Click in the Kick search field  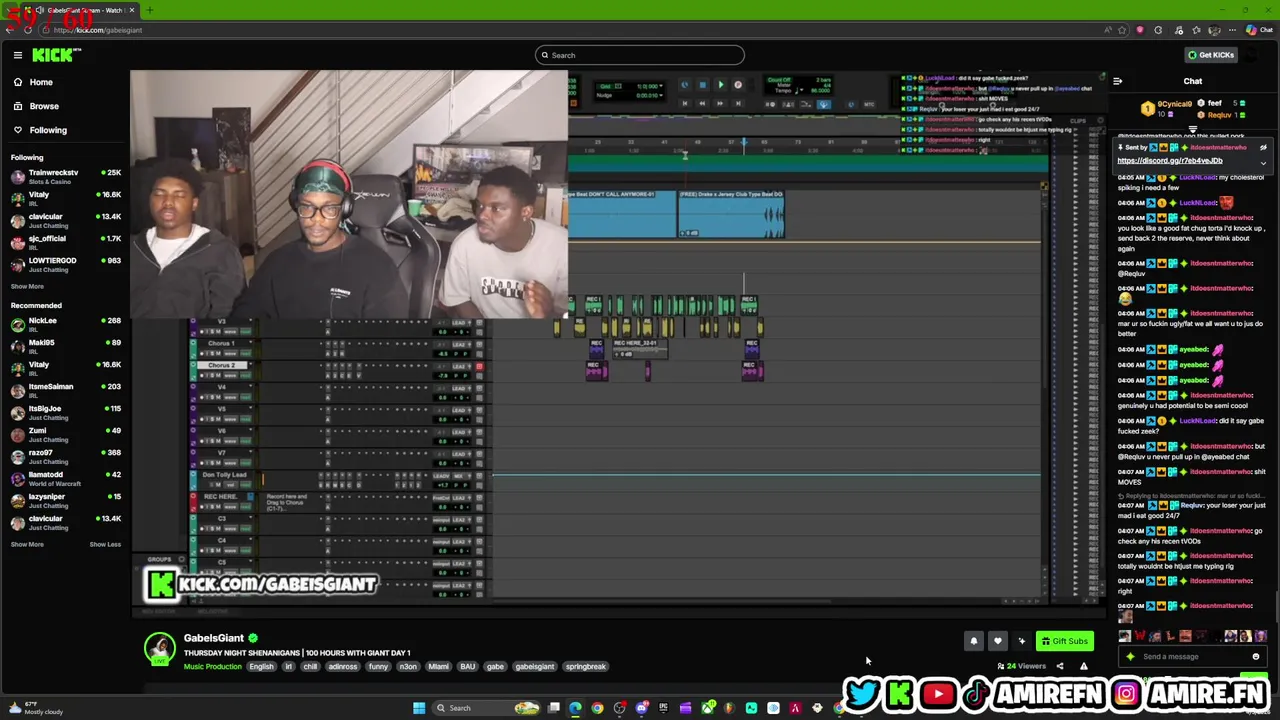pyautogui.click(x=640, y=55)
